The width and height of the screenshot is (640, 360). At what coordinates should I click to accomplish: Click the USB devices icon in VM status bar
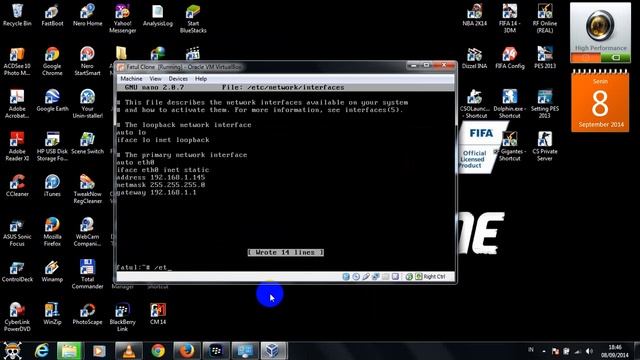[x=366, y=277]
